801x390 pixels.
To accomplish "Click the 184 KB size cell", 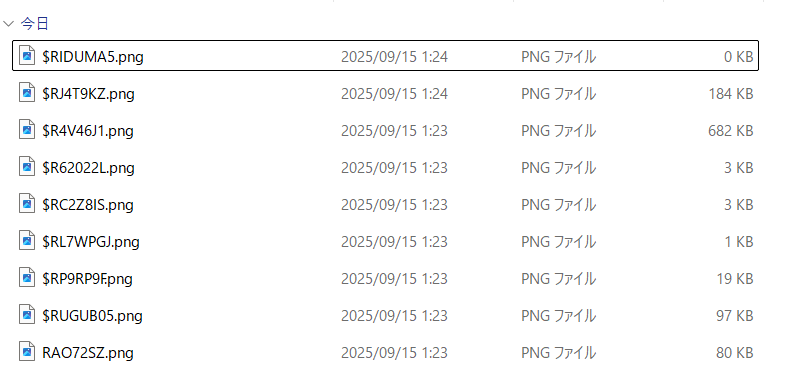I will 731,94.
